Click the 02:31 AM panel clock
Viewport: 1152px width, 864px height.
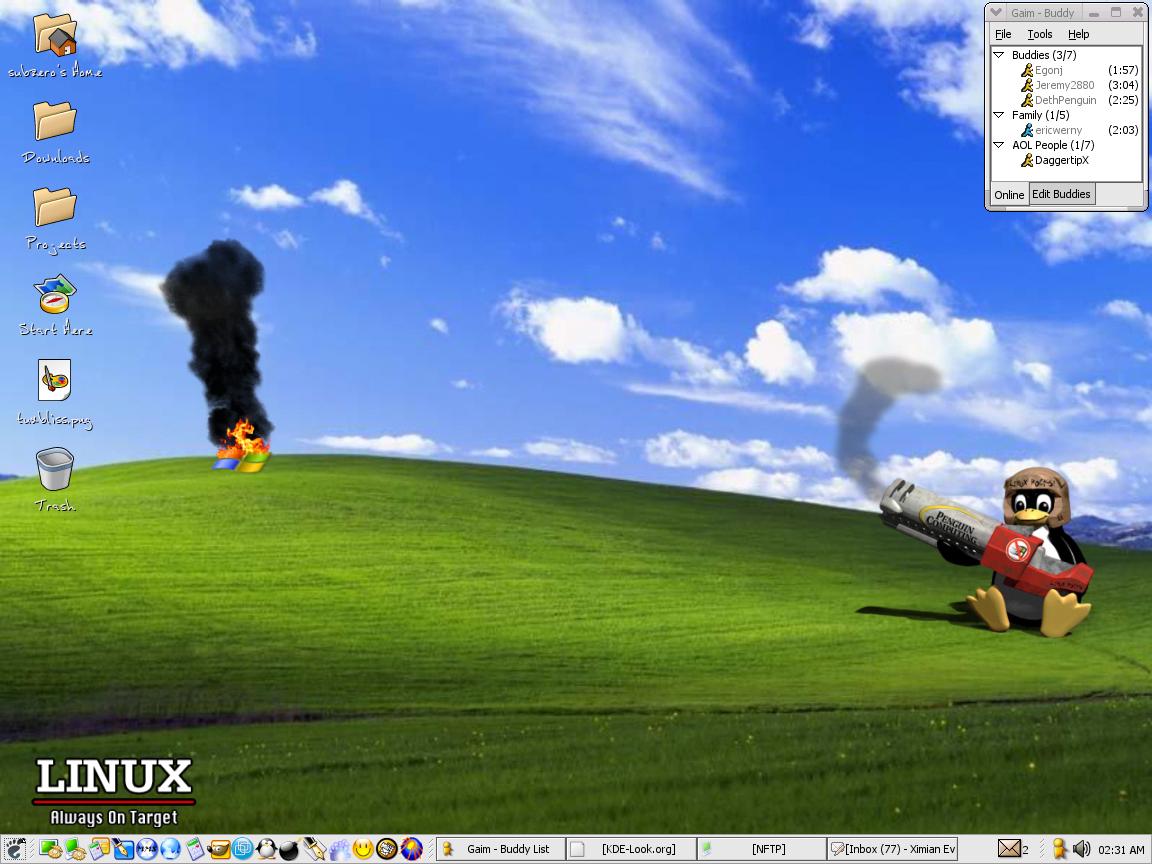[x=1122, y=849]
